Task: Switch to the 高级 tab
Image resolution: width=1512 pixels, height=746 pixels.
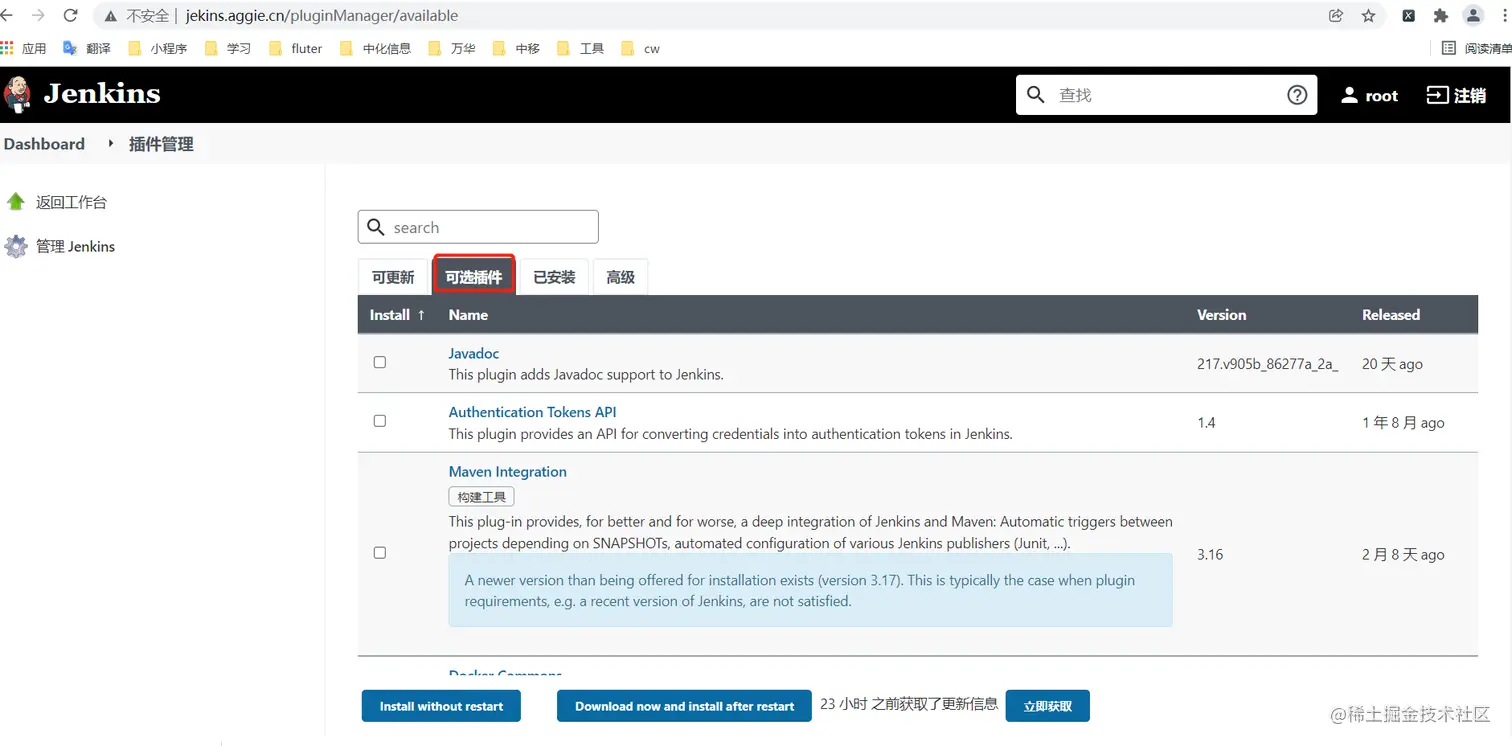Action: [x=621, y=277]
